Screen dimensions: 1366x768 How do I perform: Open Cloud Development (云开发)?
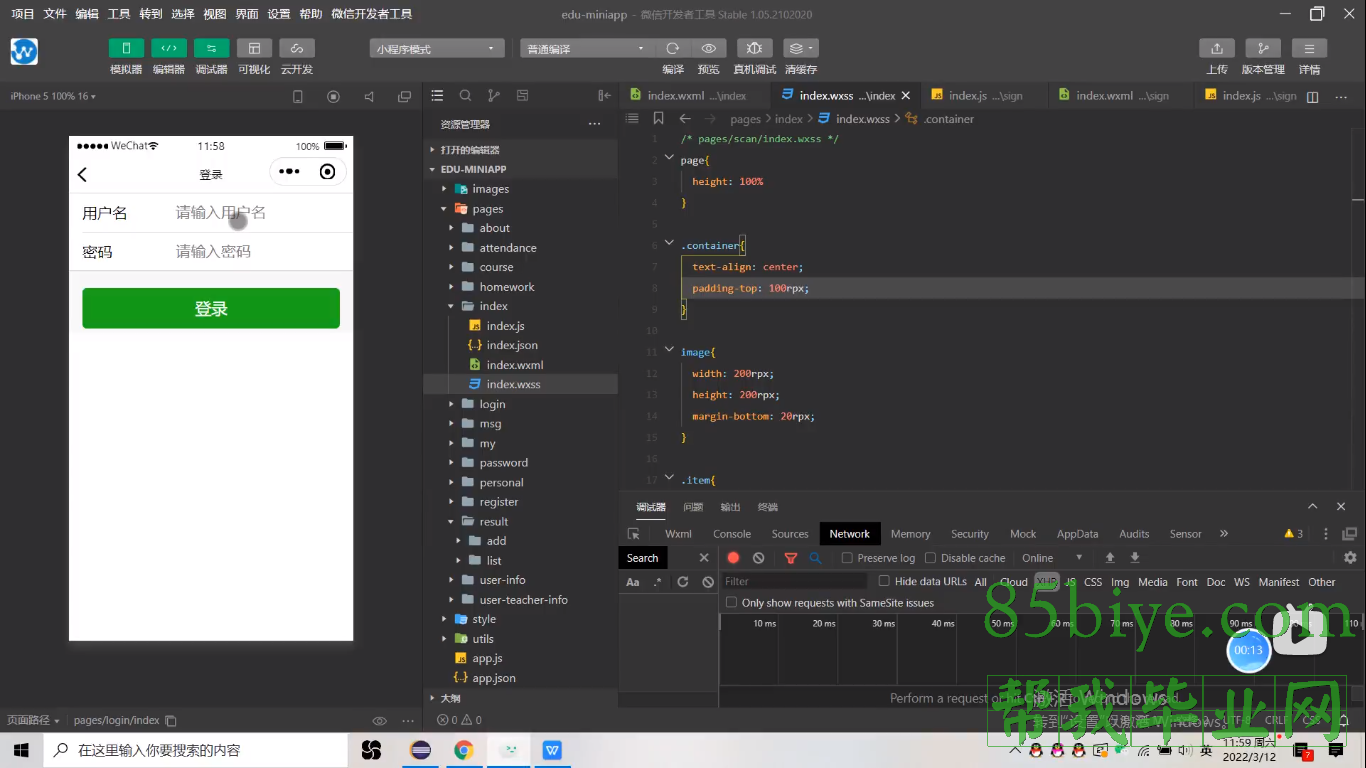pos(297,48)
